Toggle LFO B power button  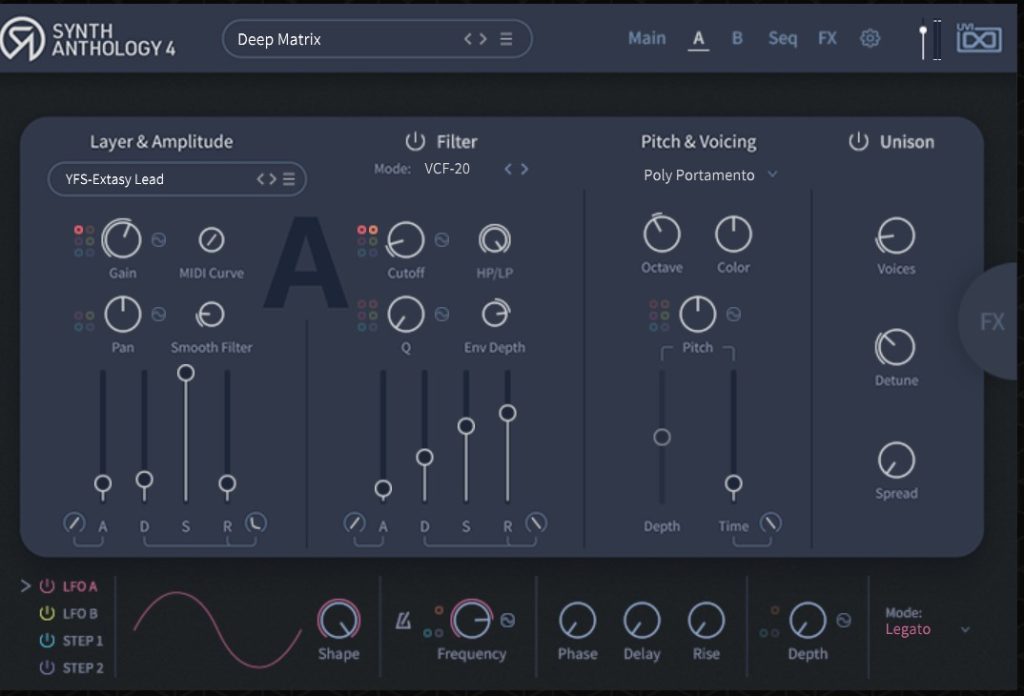(x=47, y=613)
